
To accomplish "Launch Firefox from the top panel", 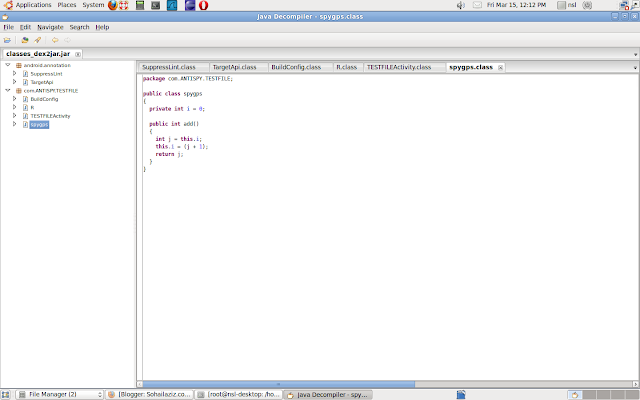I will [x=113, y=5].
